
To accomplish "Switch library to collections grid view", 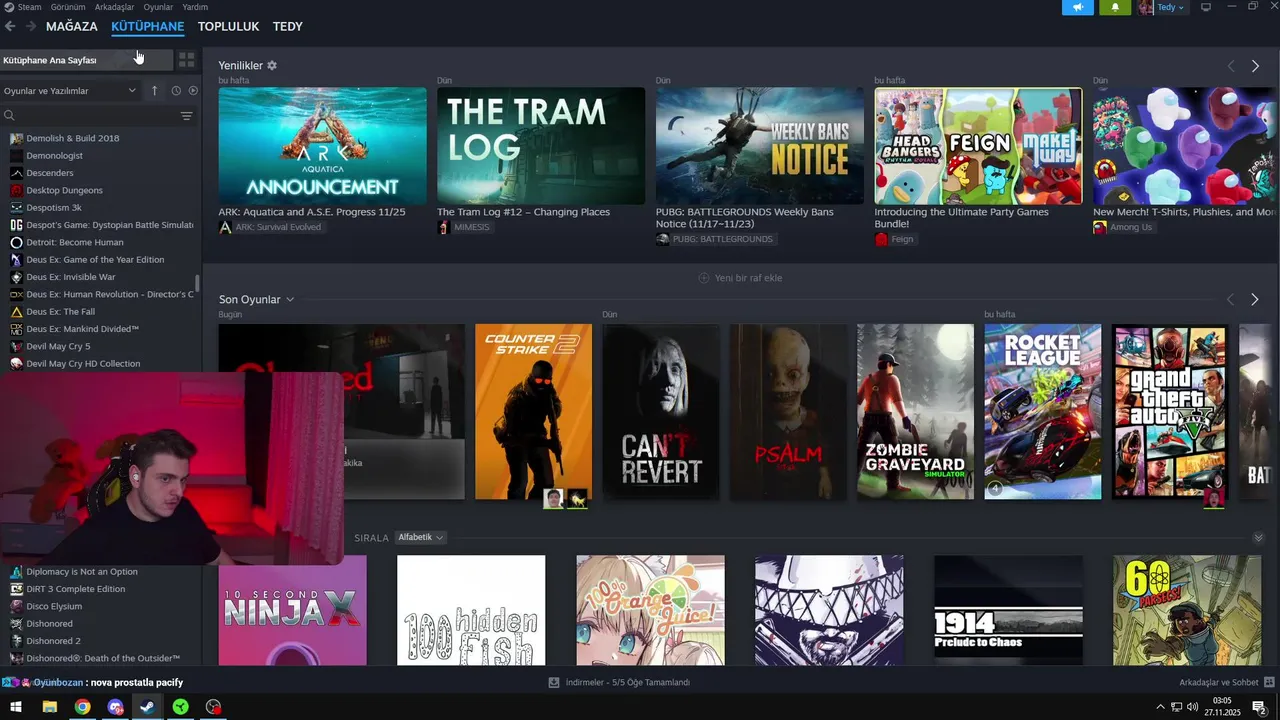I will click(186, 60).
